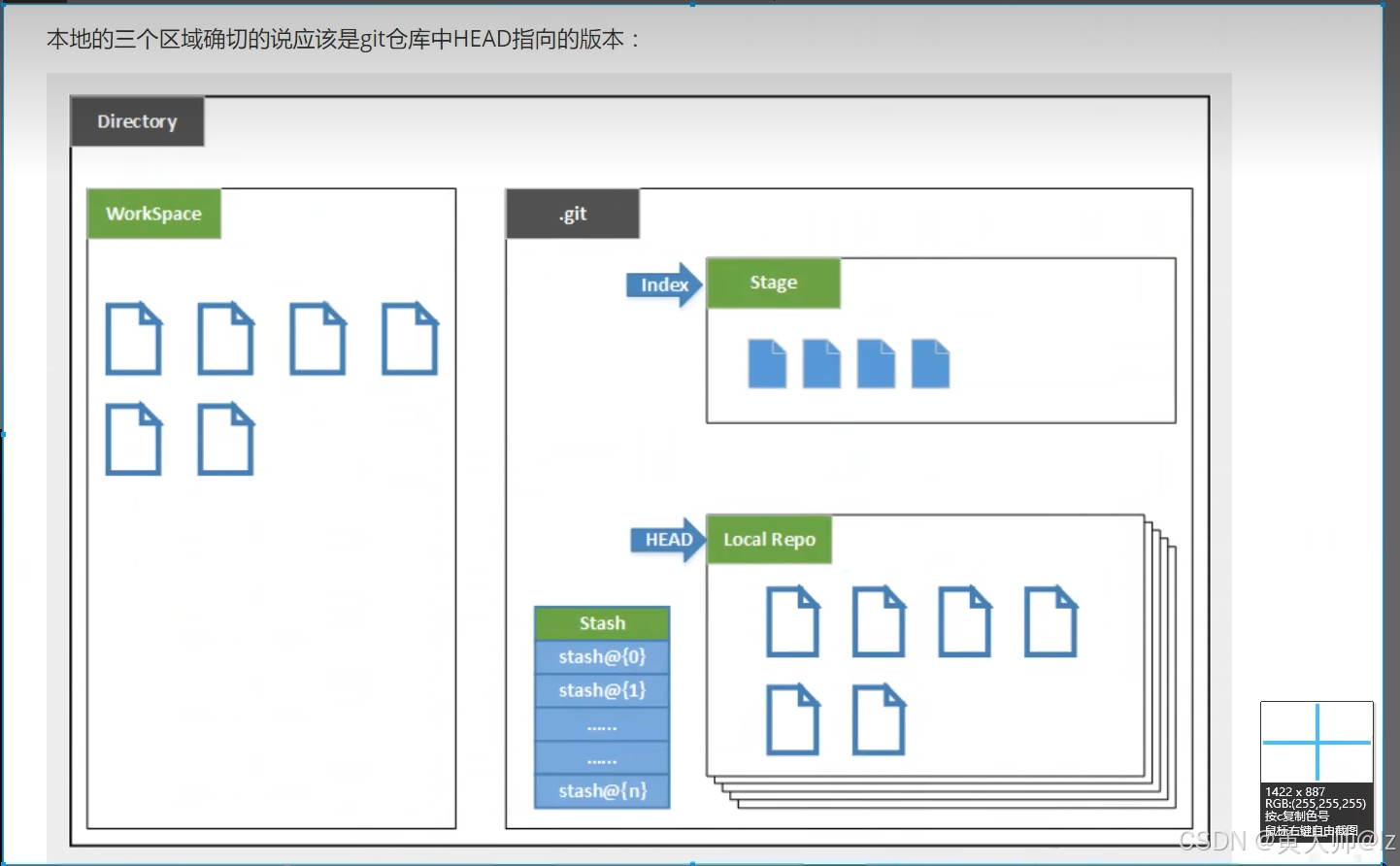Click second file icon in Local Repo bottom row

coord(879,719)
